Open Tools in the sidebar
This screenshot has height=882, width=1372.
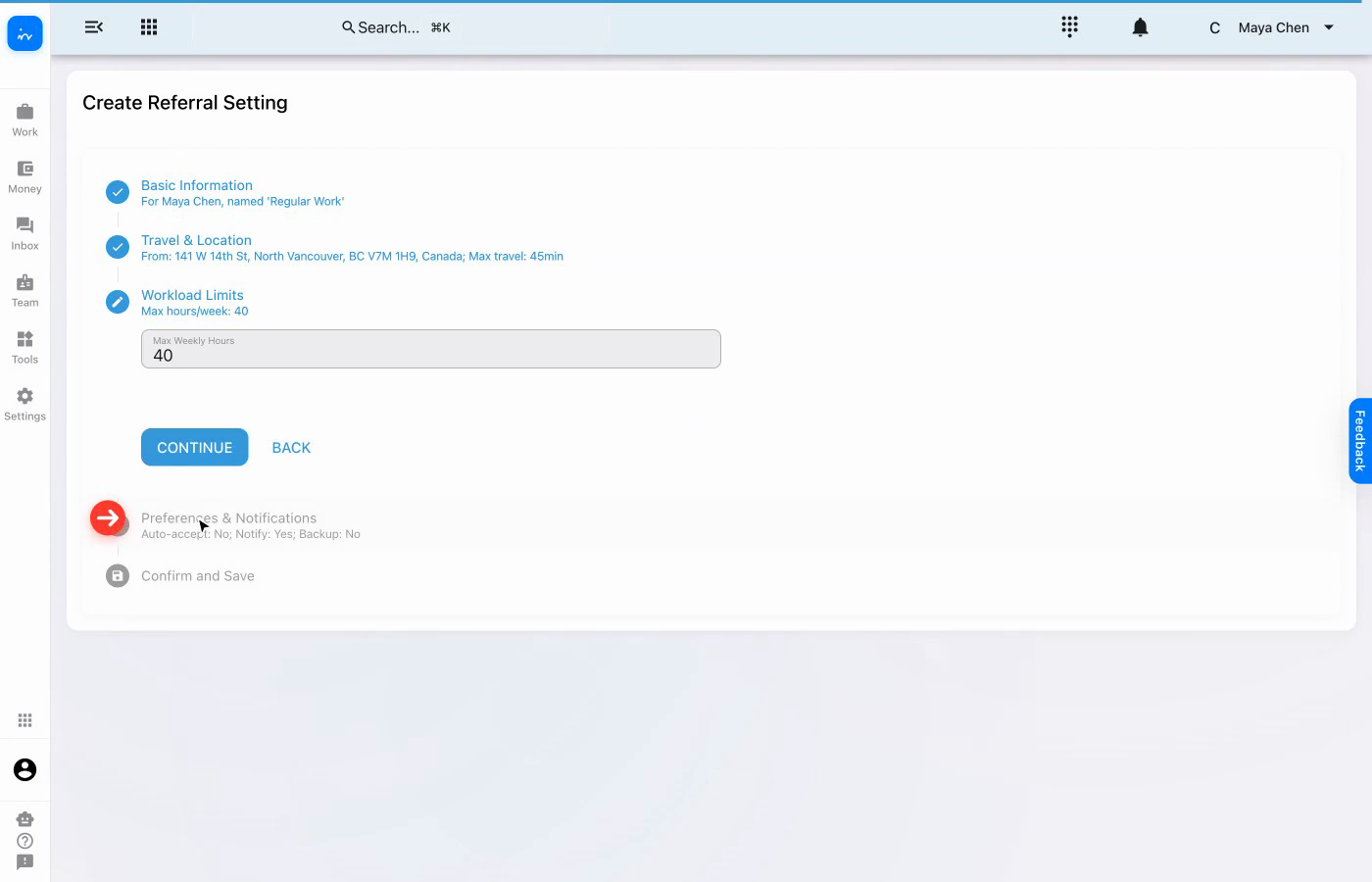pos(24,347)
